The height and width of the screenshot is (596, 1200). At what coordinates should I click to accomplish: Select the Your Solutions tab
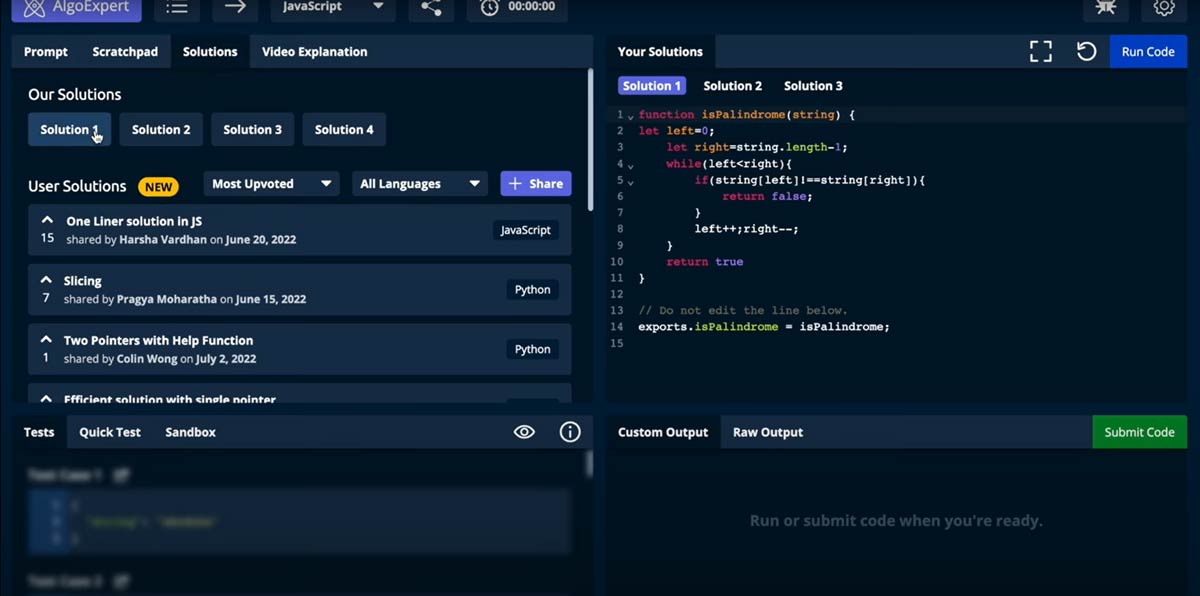[660, 52]
